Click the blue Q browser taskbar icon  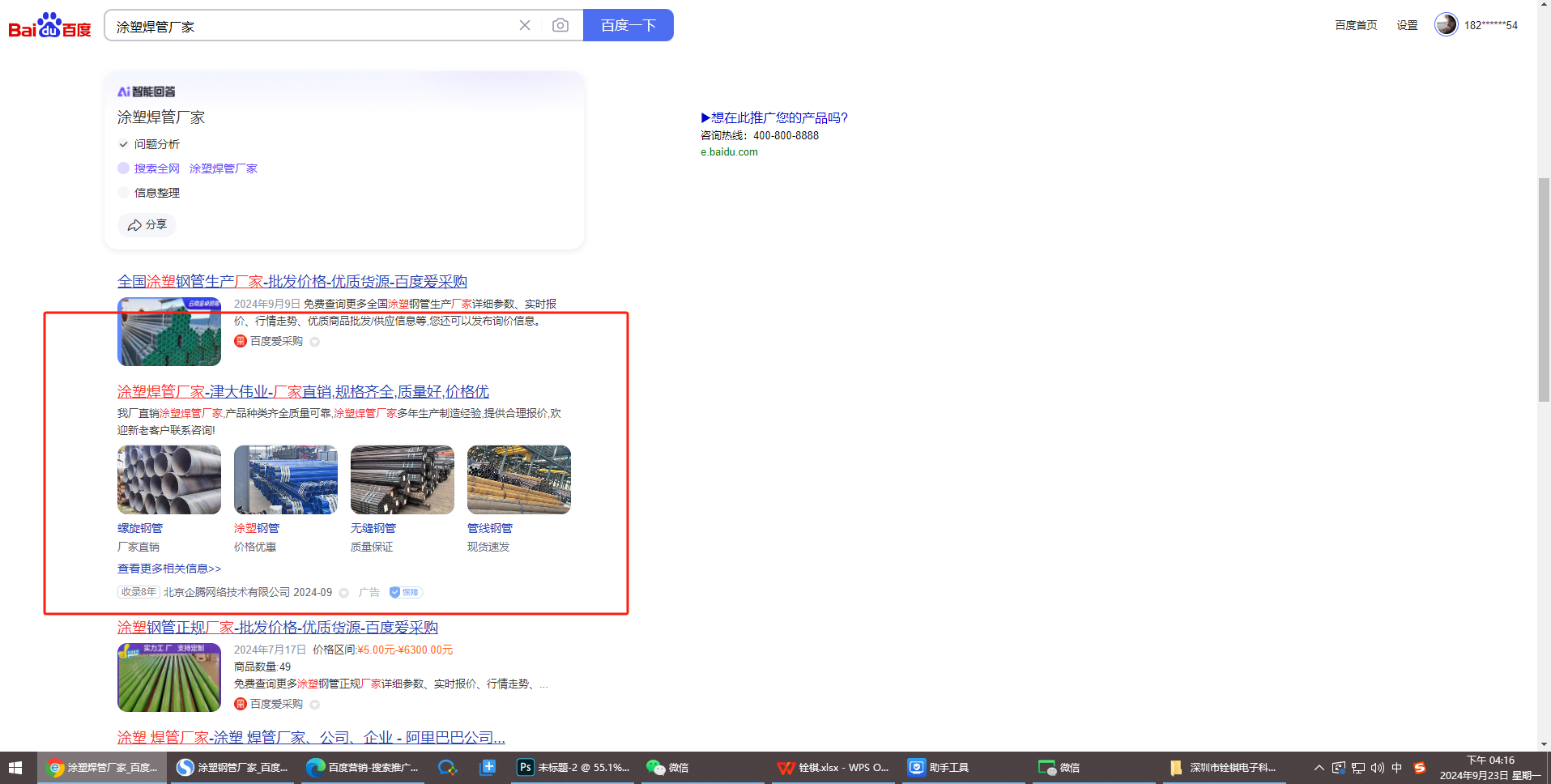[447, 767]
